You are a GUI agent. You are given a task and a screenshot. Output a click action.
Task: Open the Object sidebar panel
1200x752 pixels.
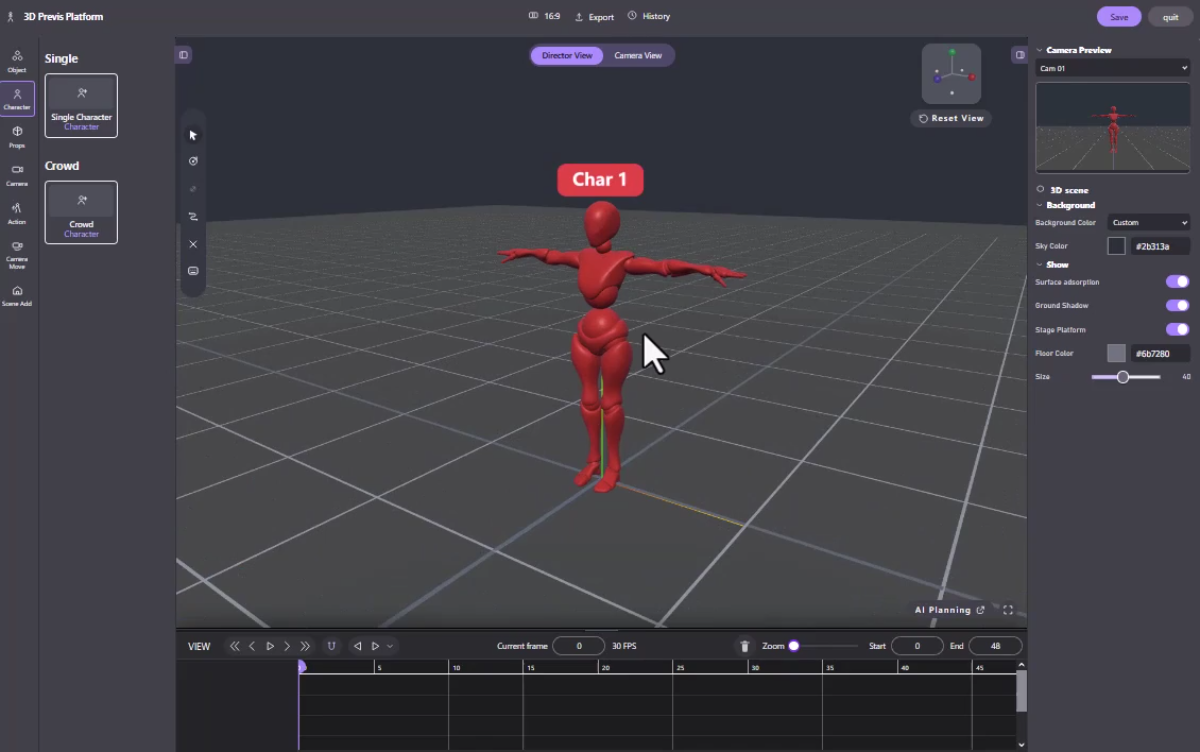[x=17, y=61]
